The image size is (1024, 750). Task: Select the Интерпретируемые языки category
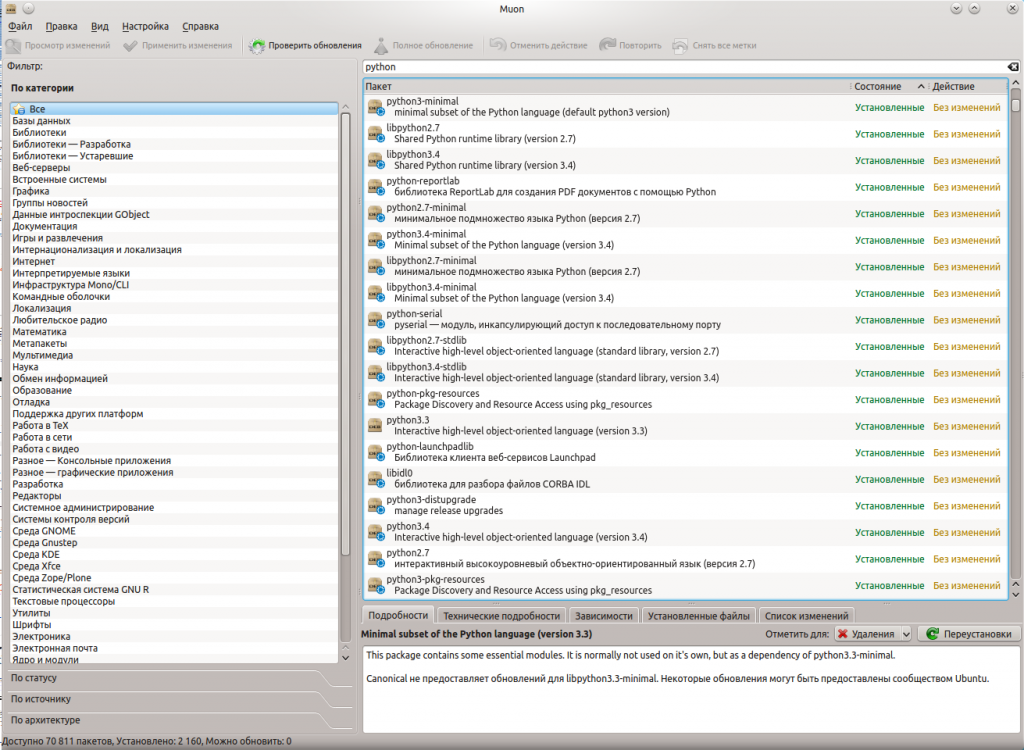click(174, 273)
